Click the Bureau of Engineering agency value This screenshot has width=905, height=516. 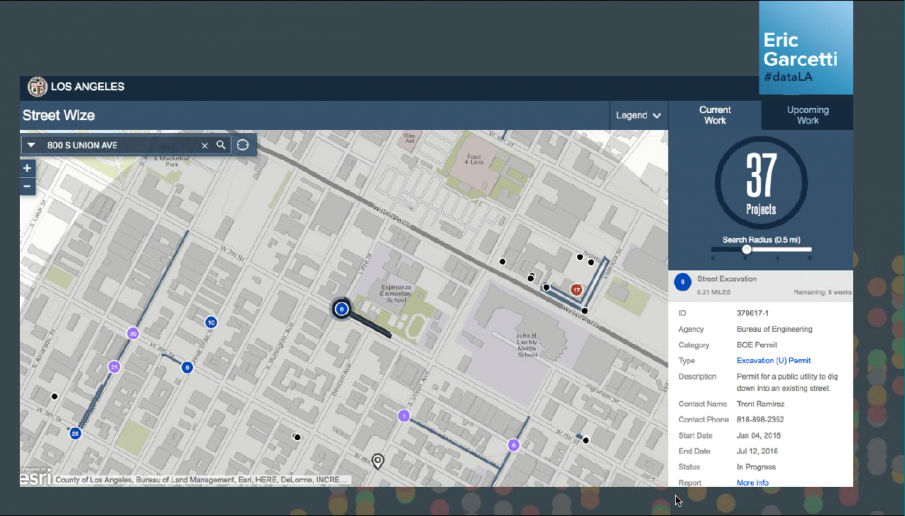point(774,329)
